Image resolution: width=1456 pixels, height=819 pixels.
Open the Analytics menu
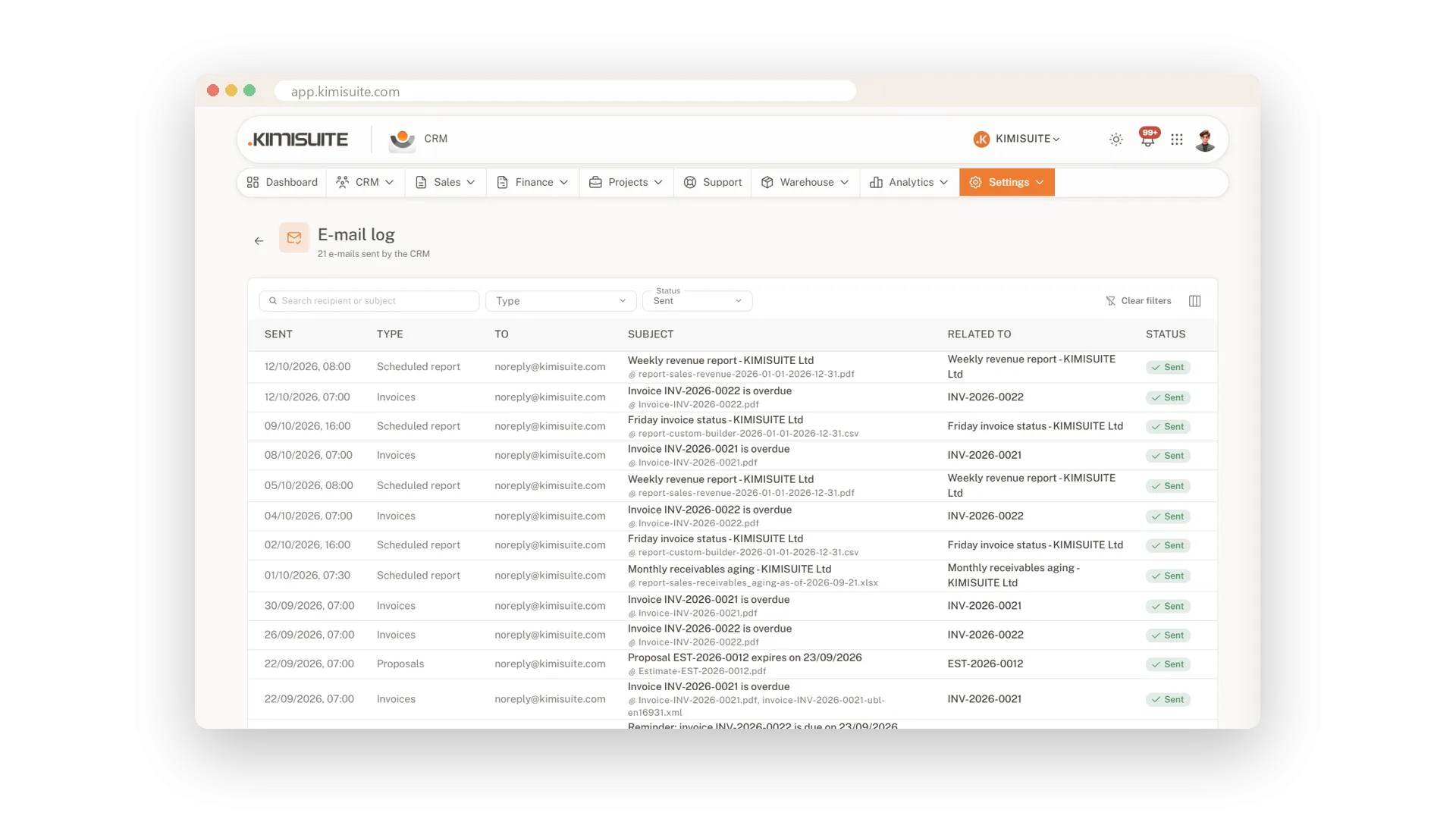point(909,182)
